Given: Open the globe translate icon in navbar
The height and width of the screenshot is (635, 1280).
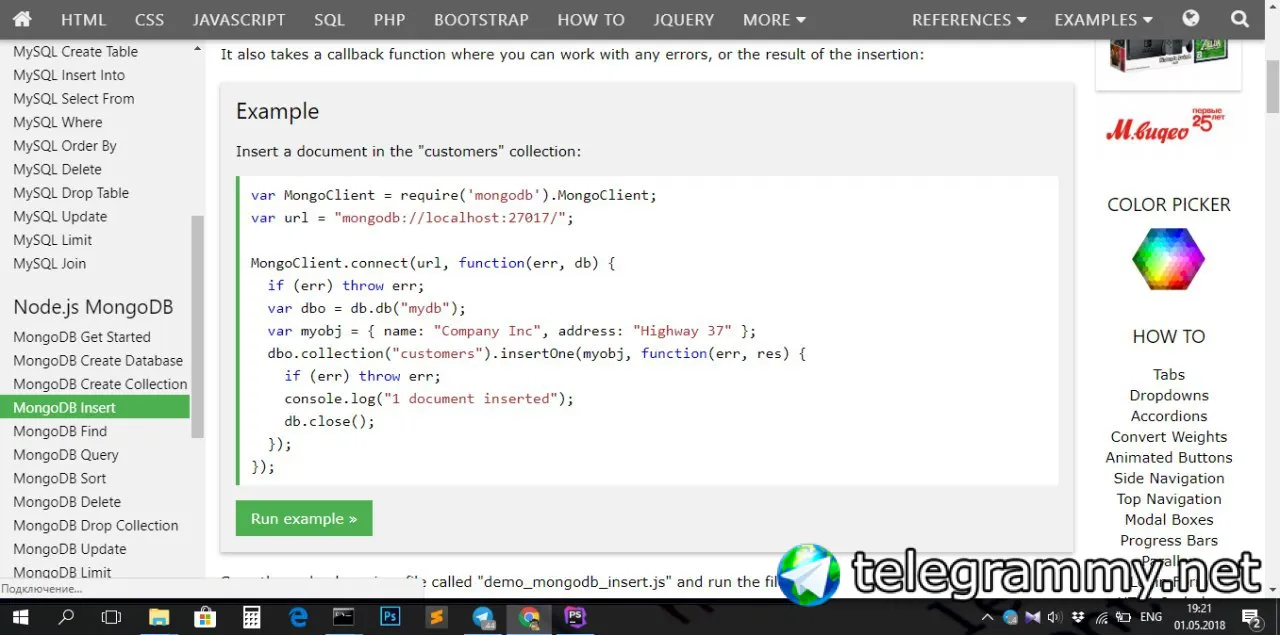Looking at the screenshot, I should coord(1190,19).
